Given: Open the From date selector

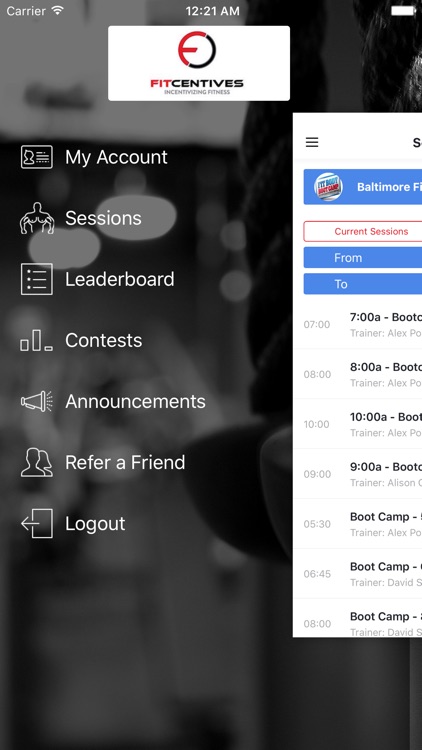Looking at the screenshot, I should (x=363, y=258).
